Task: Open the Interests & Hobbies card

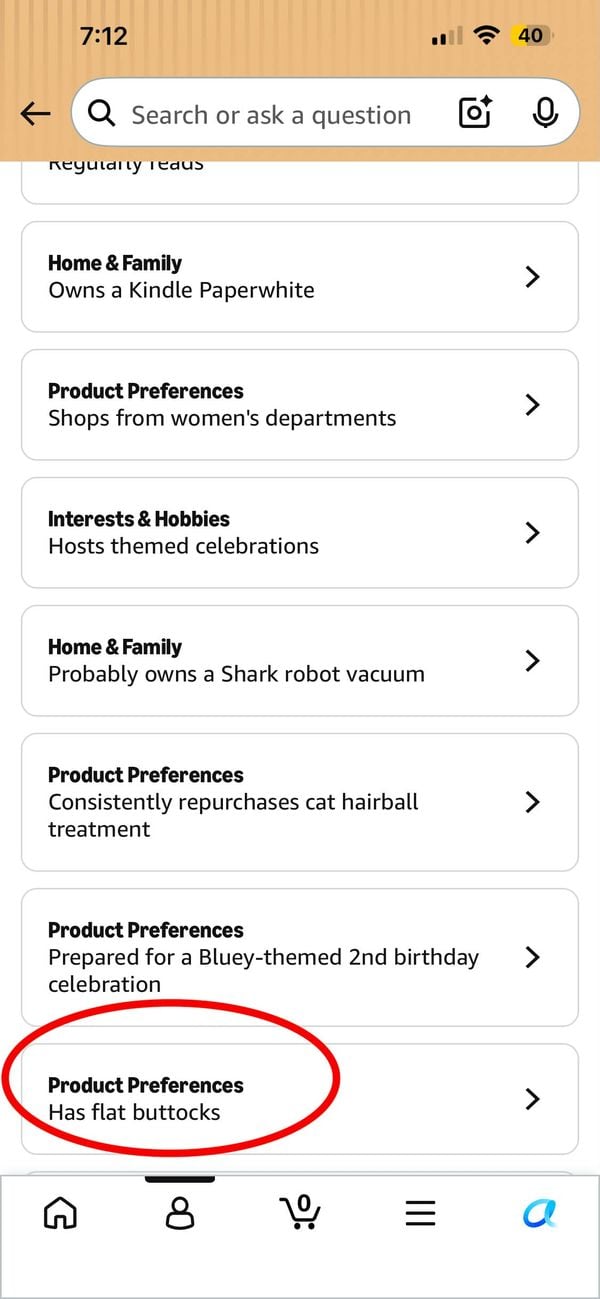Action: [x=300, y=533]
